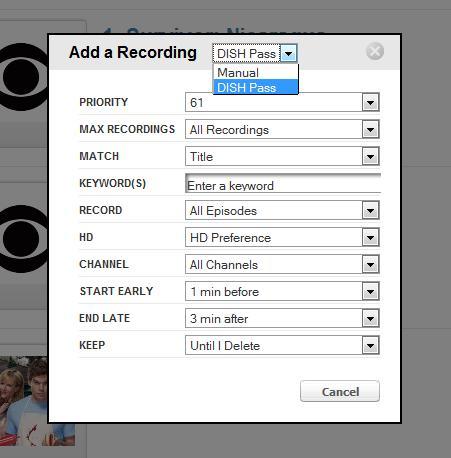Open the Record dropdown showing All Episodes
The width and height of the screenshot is (451, 458).
pyautogui.click(x=282, y=210)
